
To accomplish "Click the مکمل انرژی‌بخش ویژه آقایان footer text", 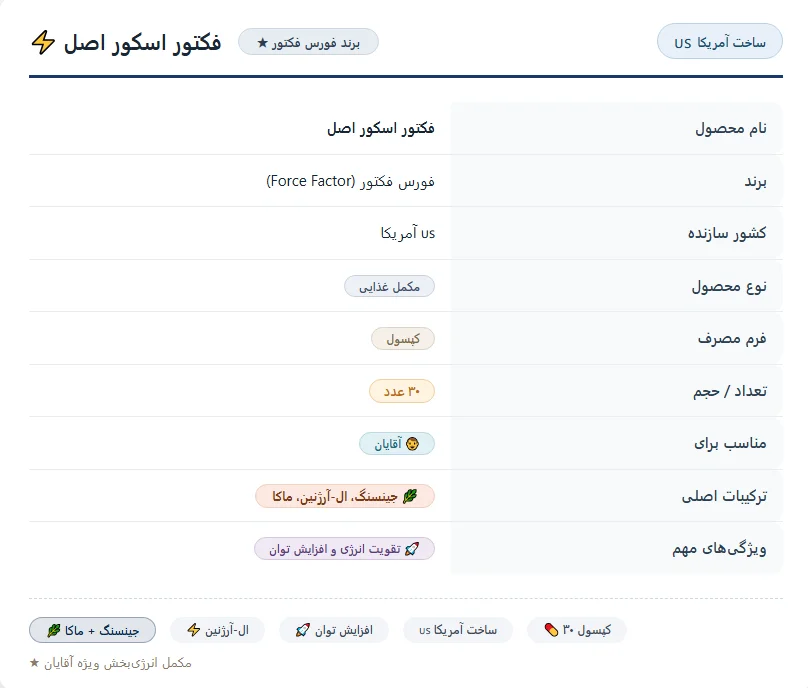I will pos(118,663).
